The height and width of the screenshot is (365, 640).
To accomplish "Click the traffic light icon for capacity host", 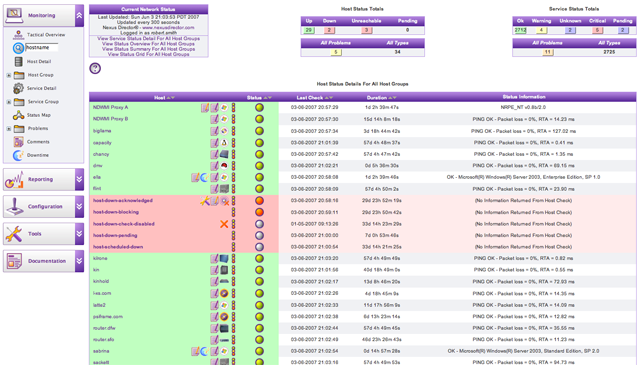I will tap(233, 143).
